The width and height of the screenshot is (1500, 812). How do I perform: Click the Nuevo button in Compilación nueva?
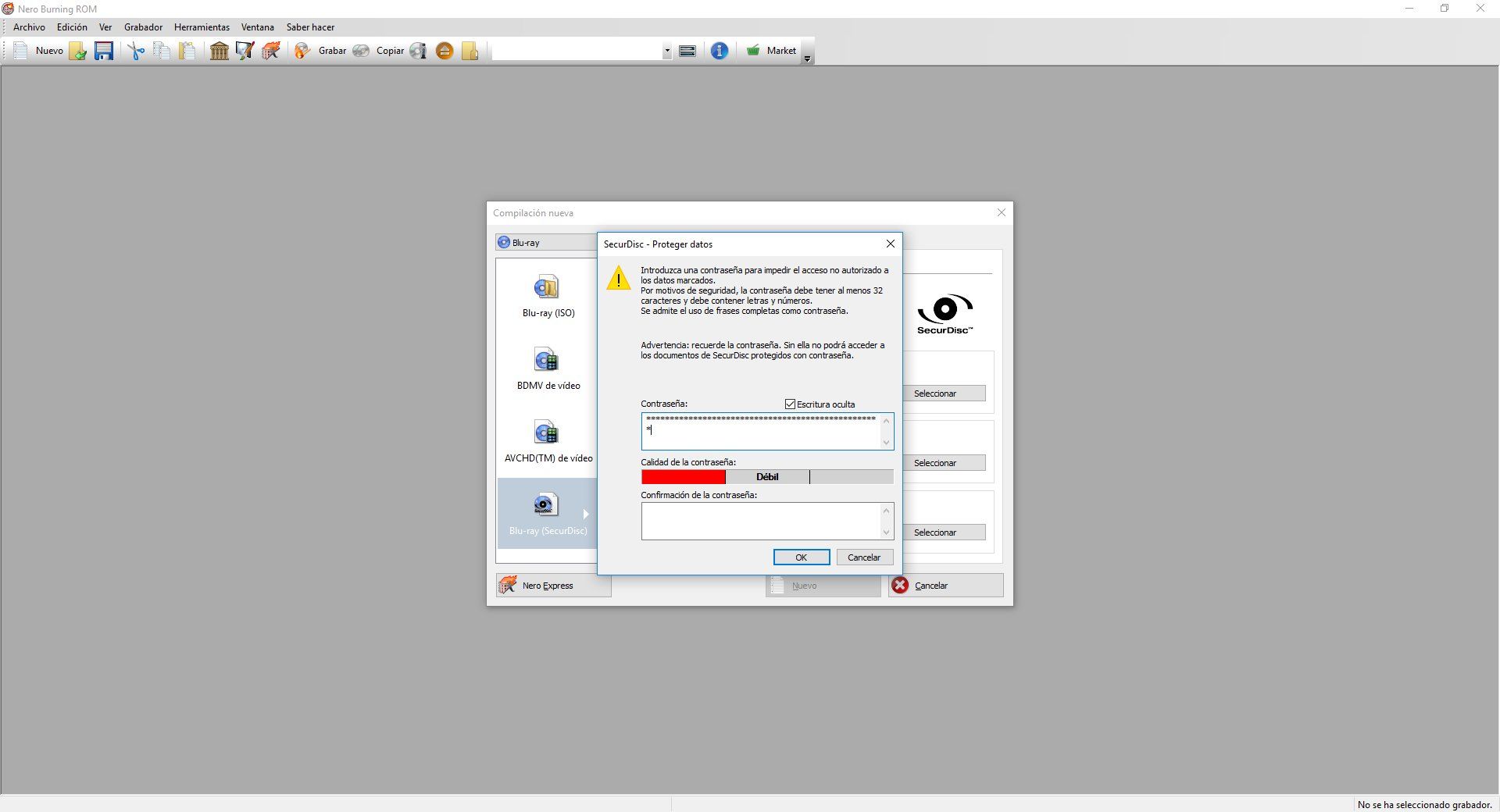[x=823, y=586]
